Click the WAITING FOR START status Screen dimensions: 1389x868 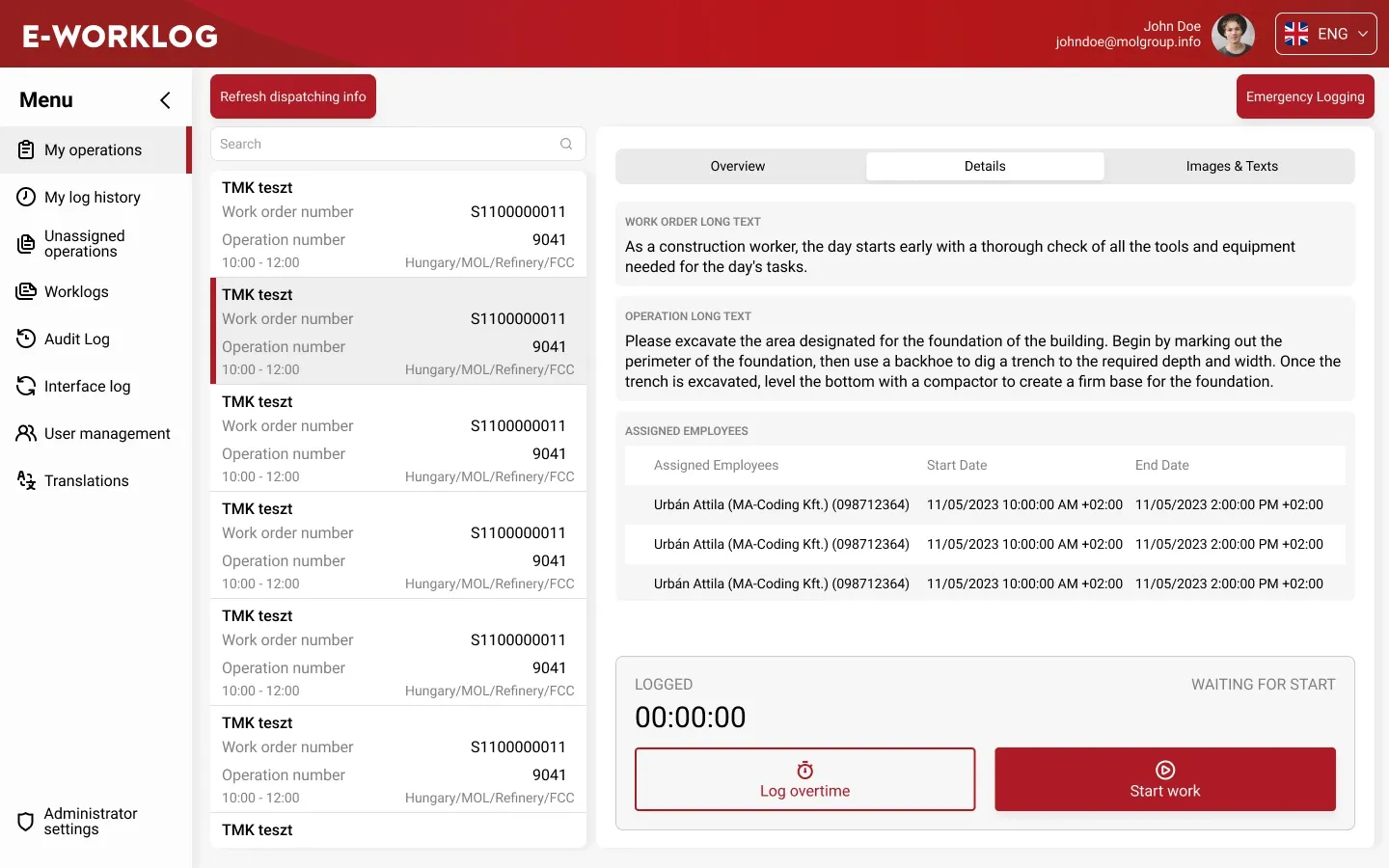click(x=1264, y=685)
